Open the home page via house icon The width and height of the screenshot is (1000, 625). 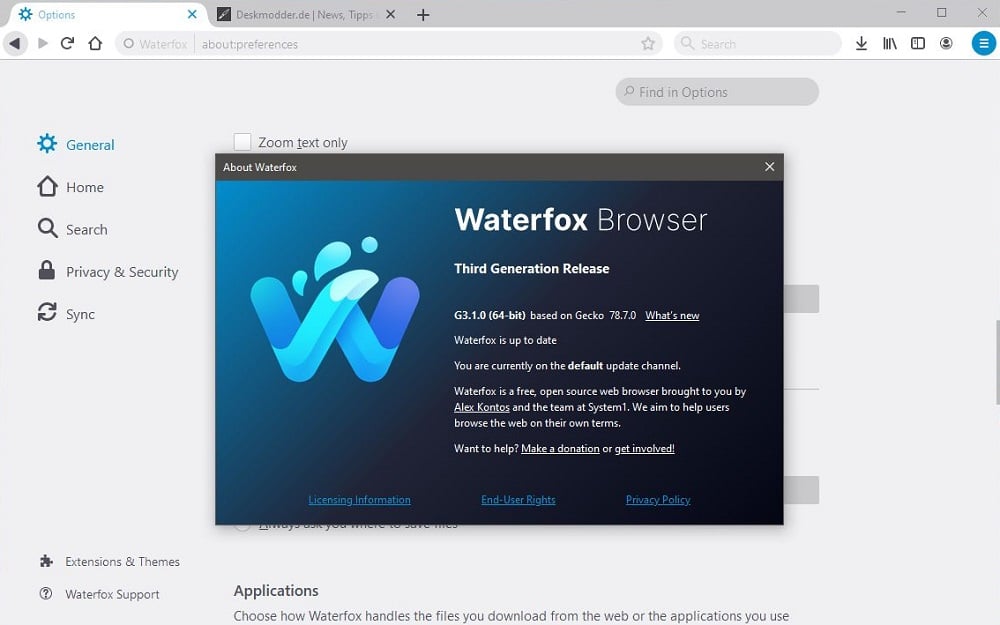point(95,43)
